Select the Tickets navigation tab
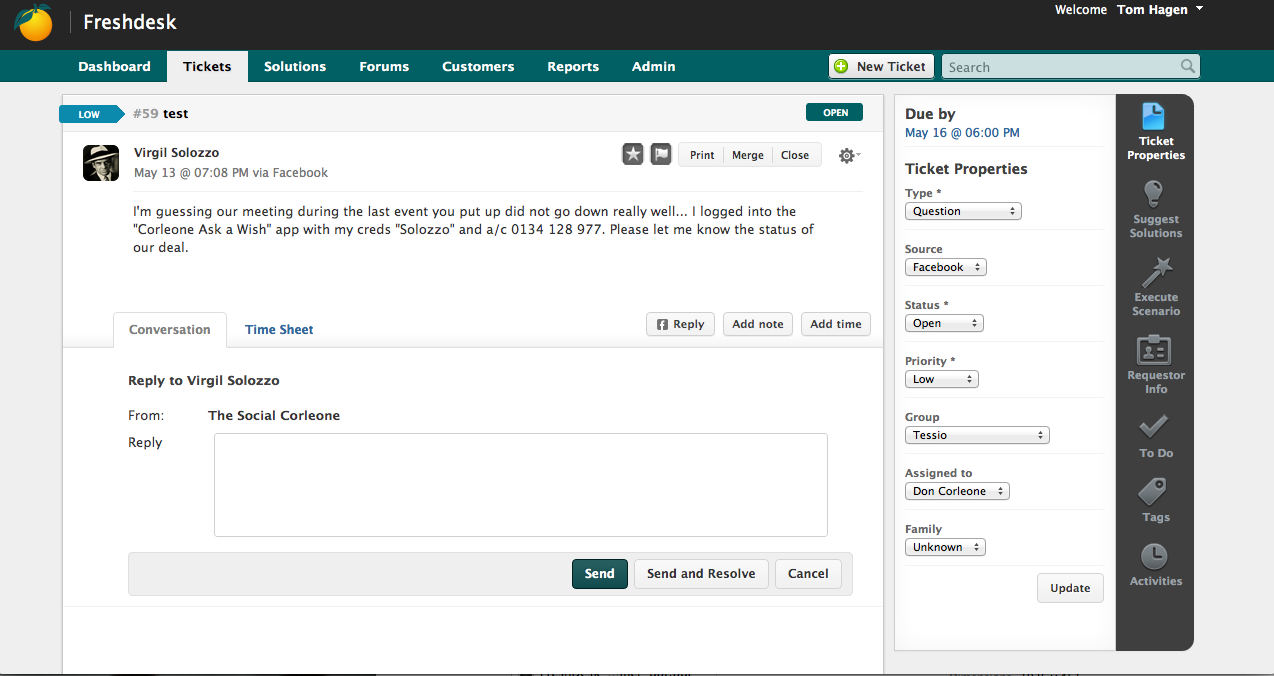 (207, 66)
